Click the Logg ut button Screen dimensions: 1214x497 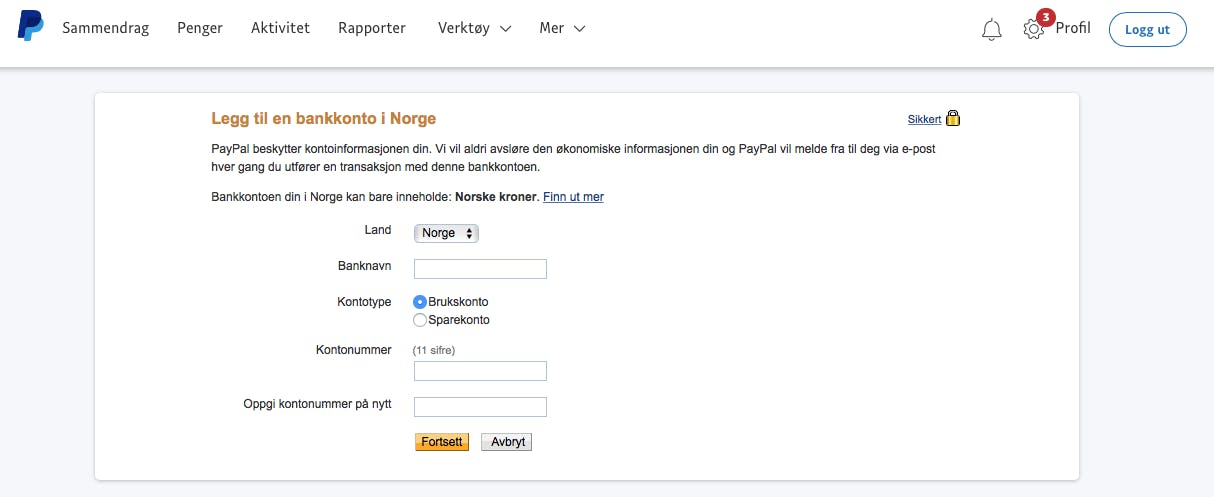click(1148, 29)
